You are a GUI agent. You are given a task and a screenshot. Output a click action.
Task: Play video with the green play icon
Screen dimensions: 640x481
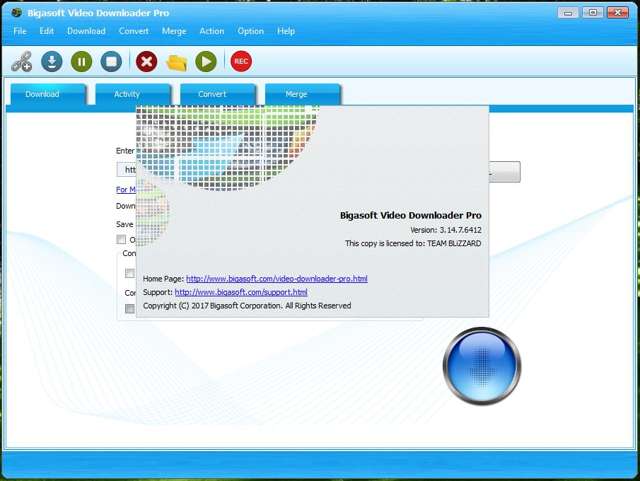pos(206,62)
